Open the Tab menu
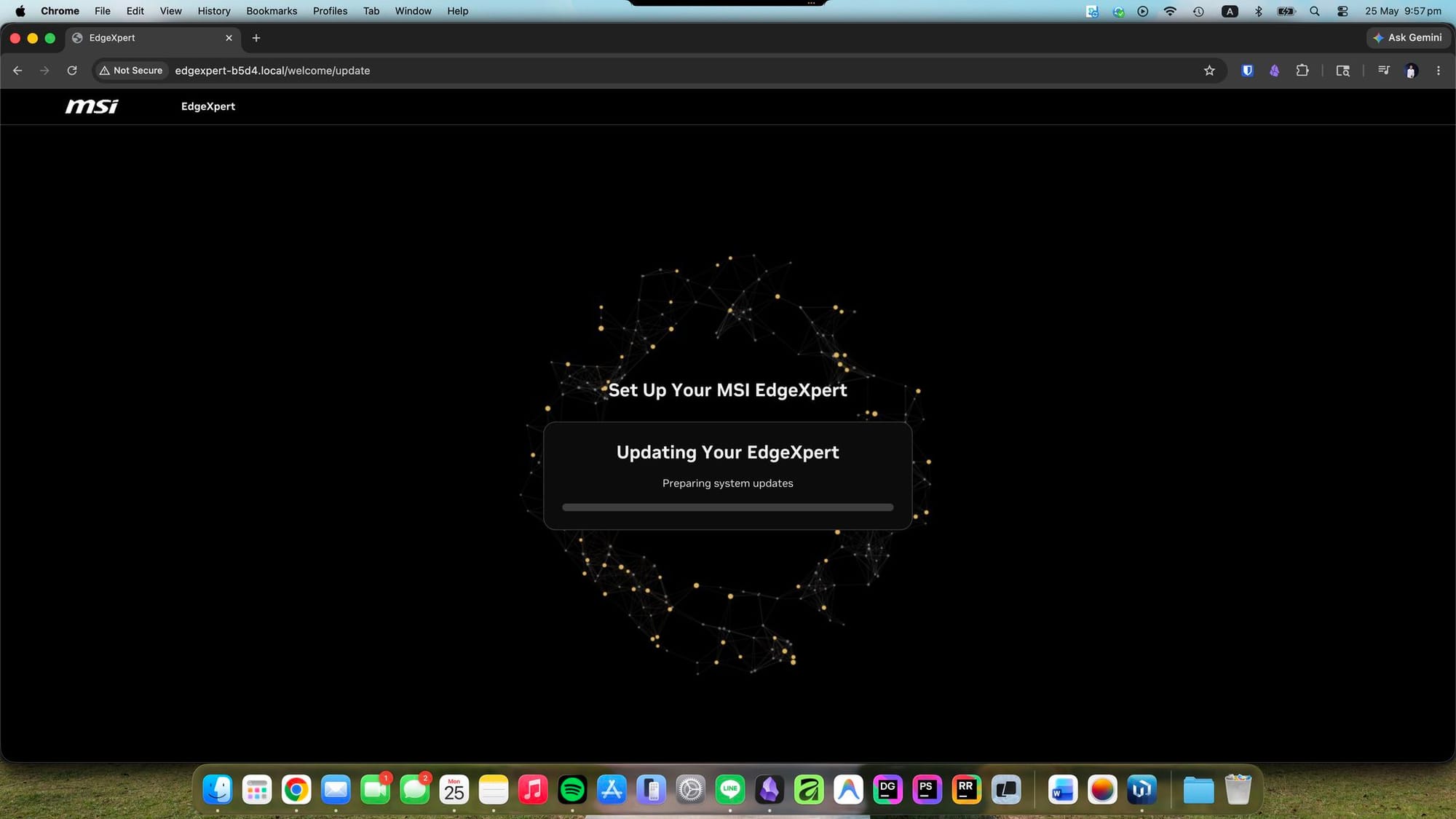 coord(371,11)
